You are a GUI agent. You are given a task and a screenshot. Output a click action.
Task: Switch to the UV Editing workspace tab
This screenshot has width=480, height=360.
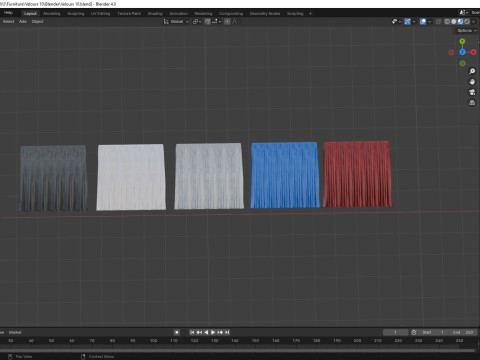pyautogui.click(x=100, y=13)
